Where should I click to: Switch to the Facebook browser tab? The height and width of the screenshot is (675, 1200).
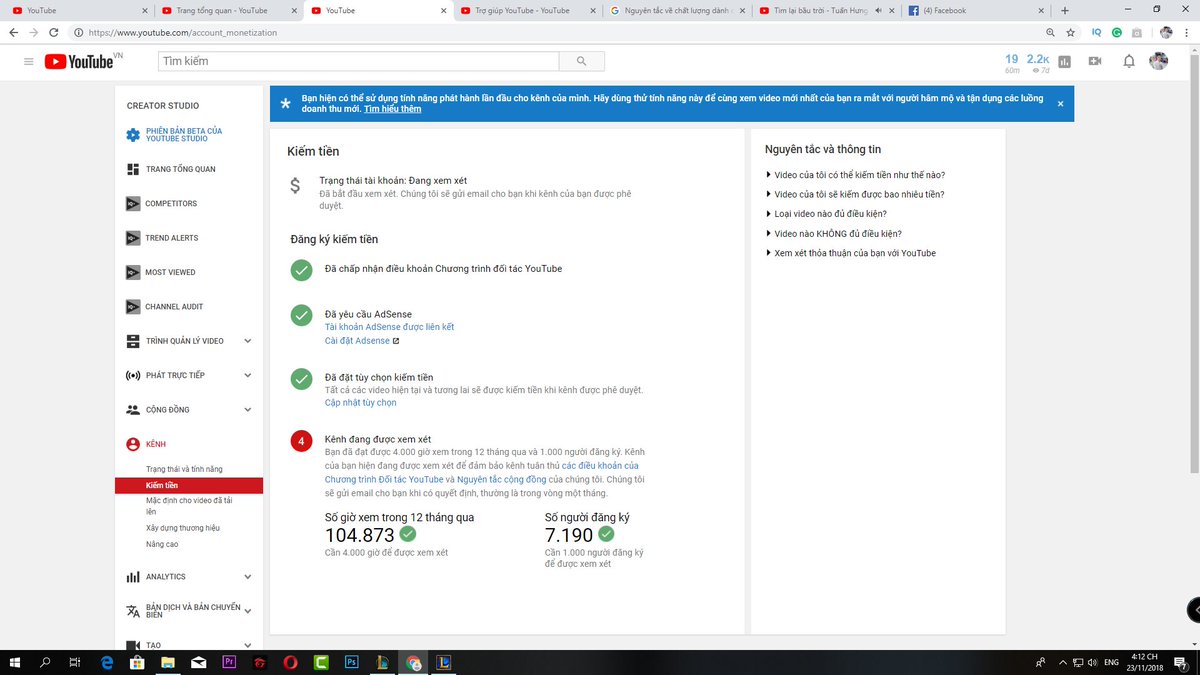[x=976, y=10]
